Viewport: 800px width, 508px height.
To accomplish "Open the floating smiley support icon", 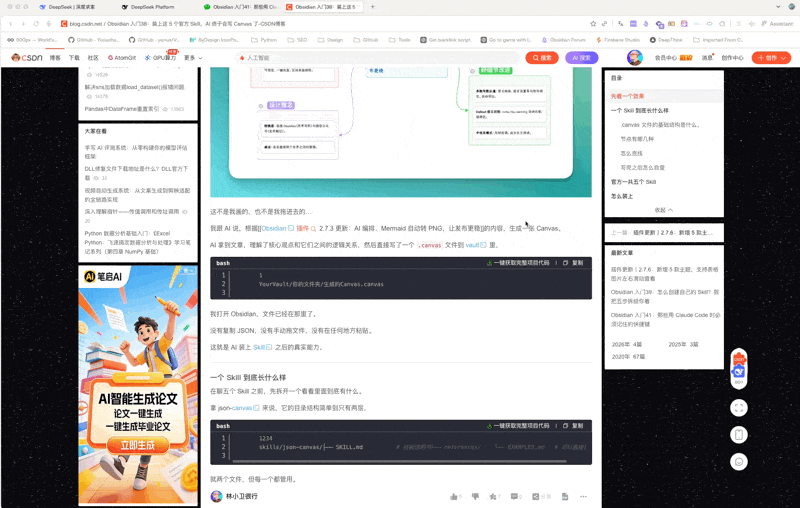I will [x=739, y=462].
